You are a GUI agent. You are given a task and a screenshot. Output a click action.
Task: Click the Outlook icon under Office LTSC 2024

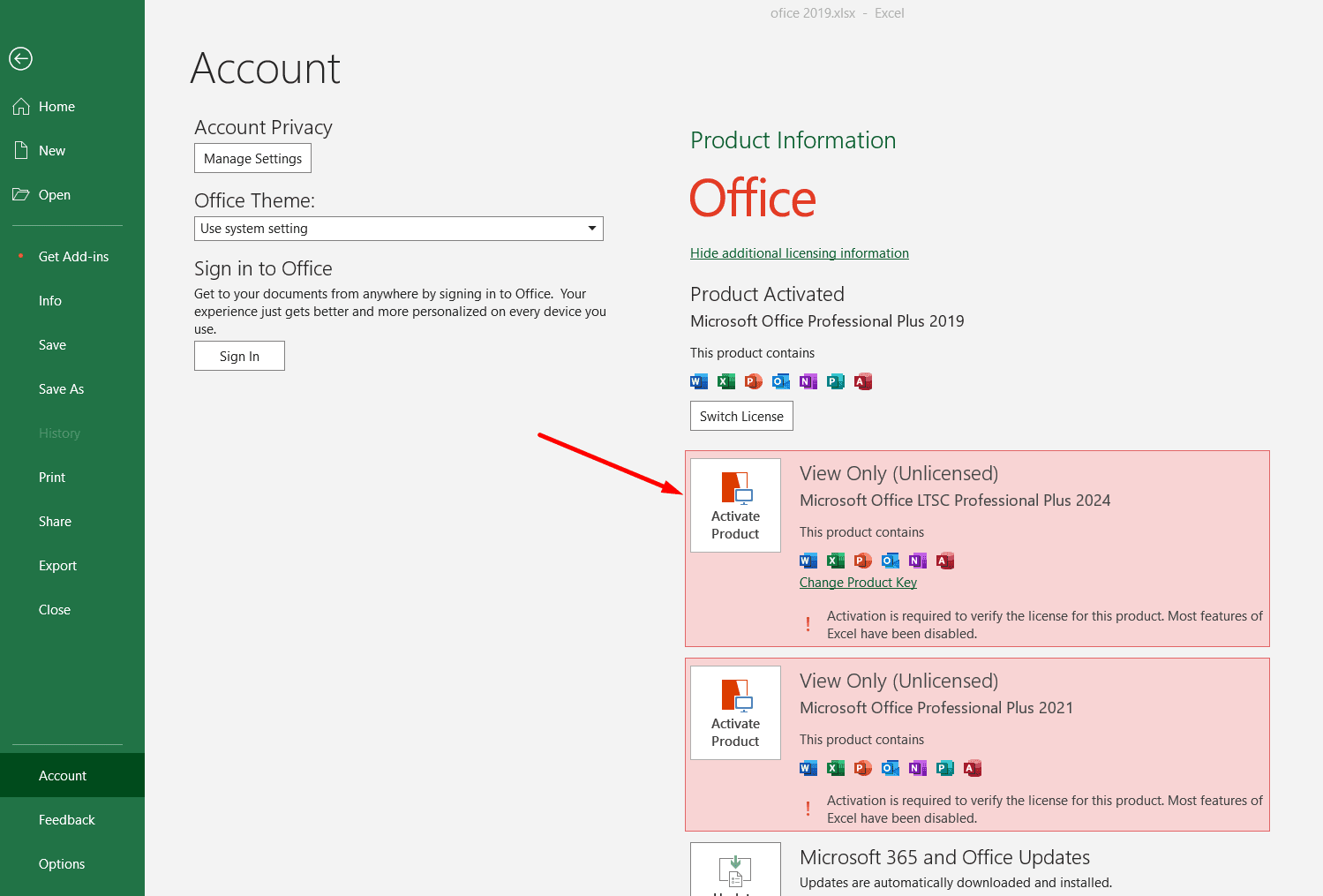click(x=891, y=561)
